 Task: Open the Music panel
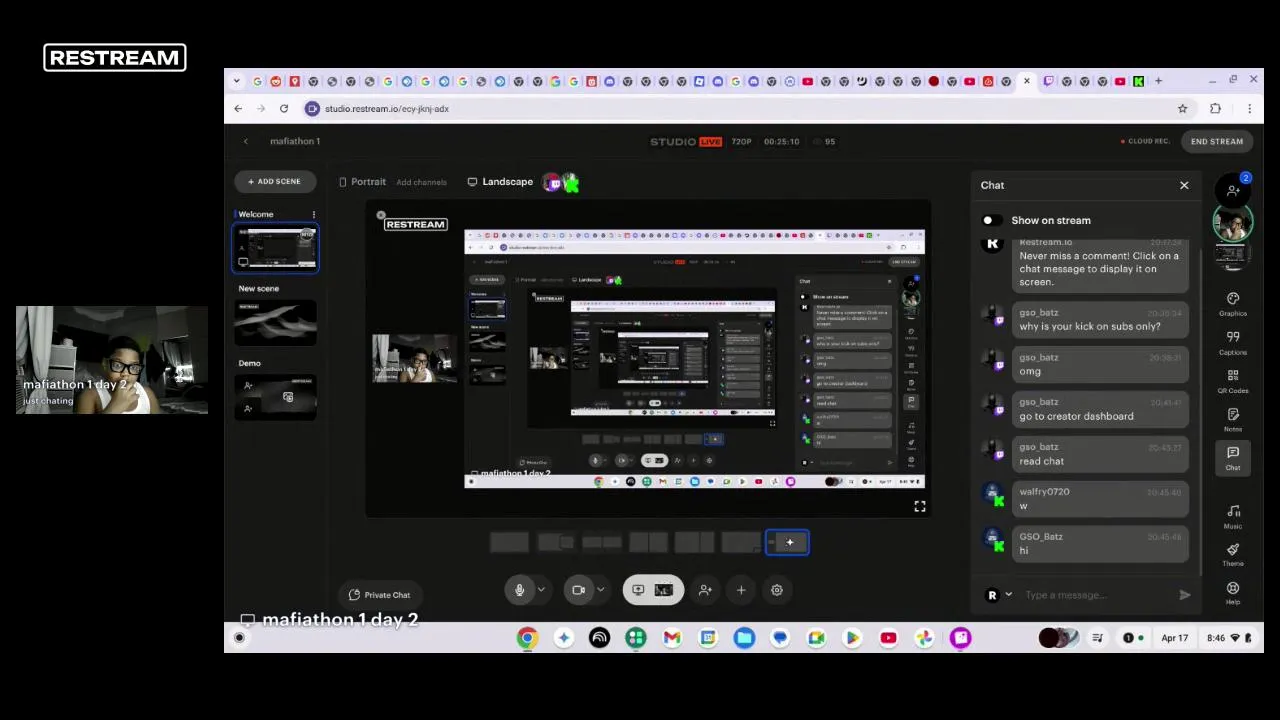pyautogui.click(x=1232, y=516)
